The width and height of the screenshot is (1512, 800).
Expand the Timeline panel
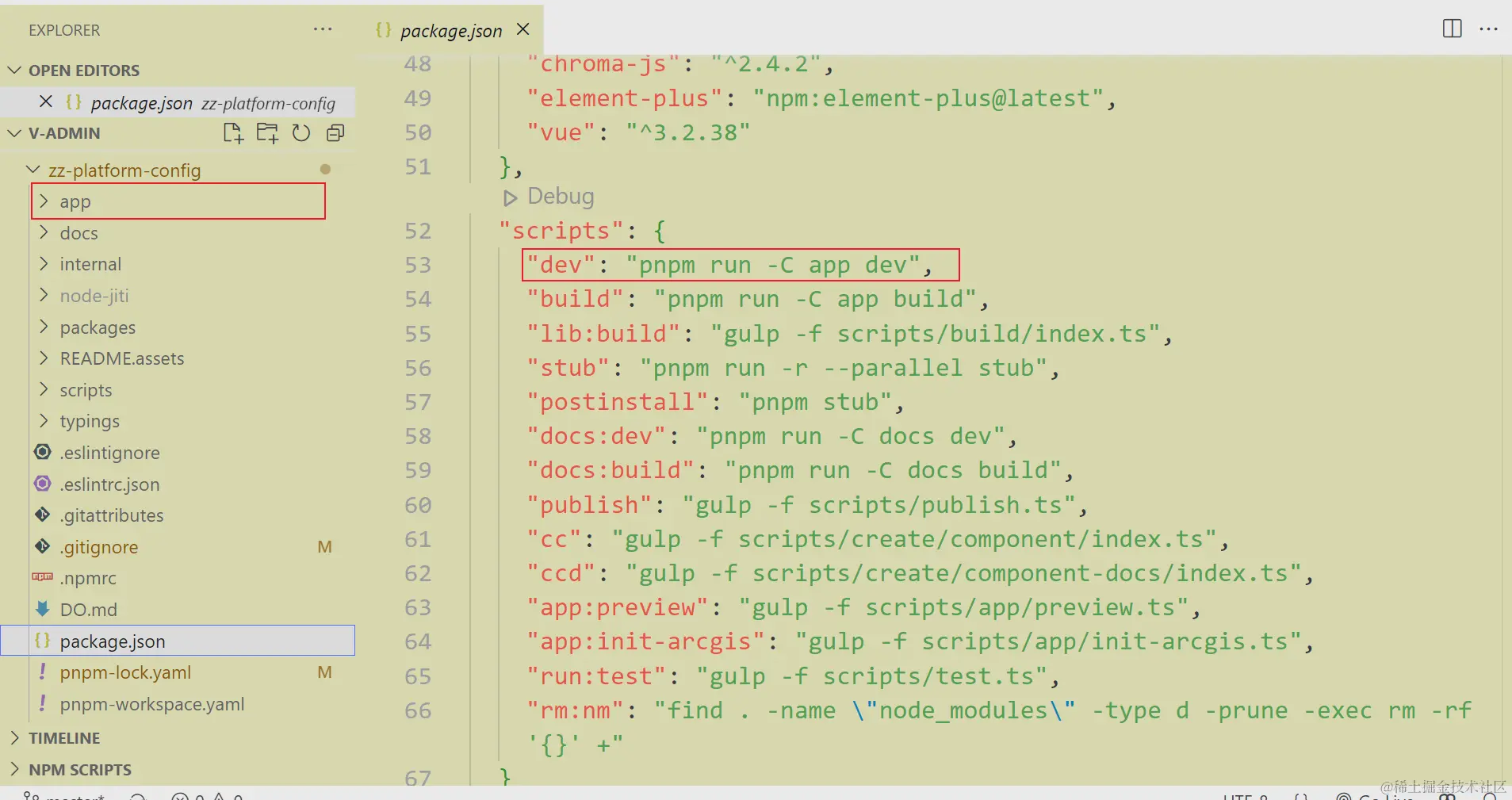14,738
